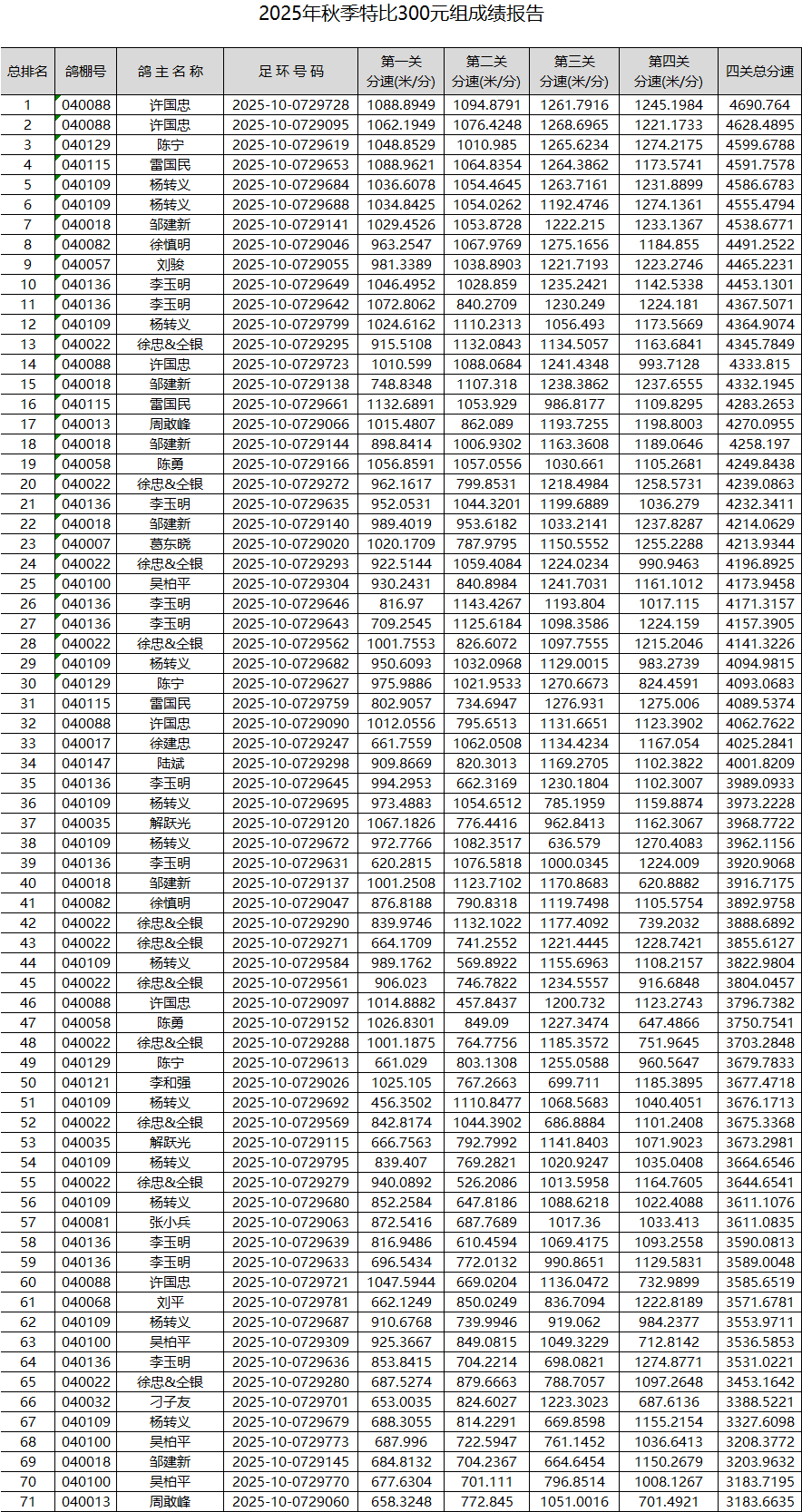Select the 第四关 分速 column header
This screenshot has height=1512, width=802.
coord(669,72)
